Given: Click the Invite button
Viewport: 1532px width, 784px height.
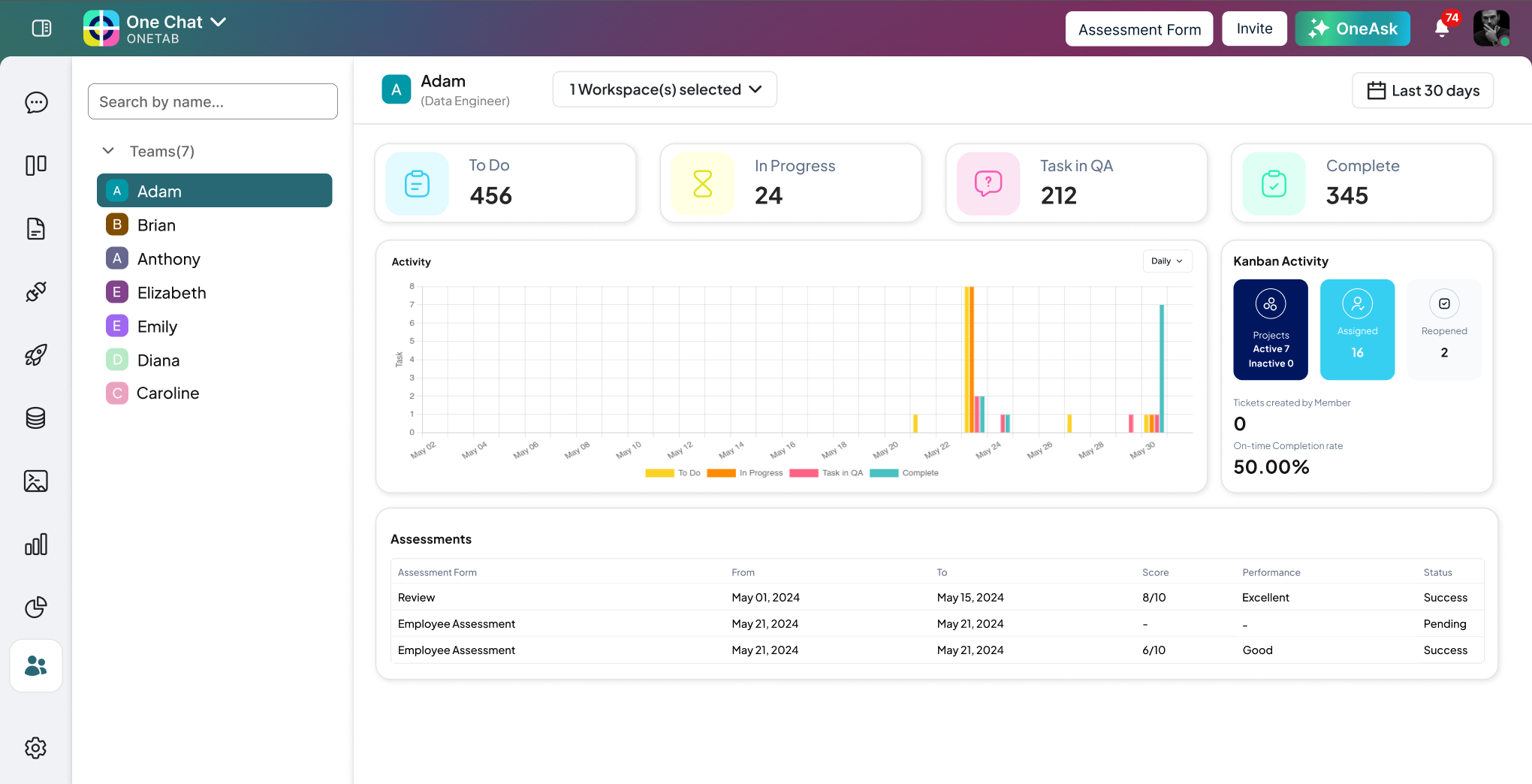Looking at the screenshot, I should pyautogui.click(x=1254, y=29).
